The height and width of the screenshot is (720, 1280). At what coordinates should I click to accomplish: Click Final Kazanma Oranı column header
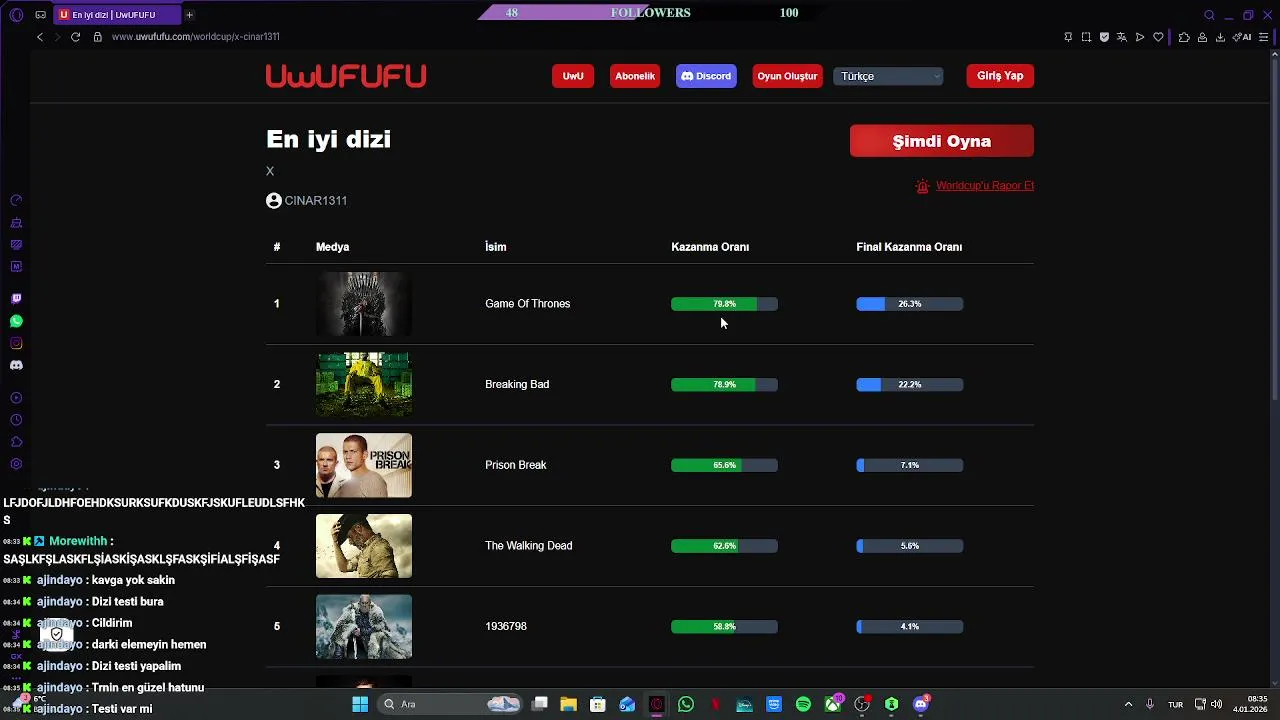909,247
